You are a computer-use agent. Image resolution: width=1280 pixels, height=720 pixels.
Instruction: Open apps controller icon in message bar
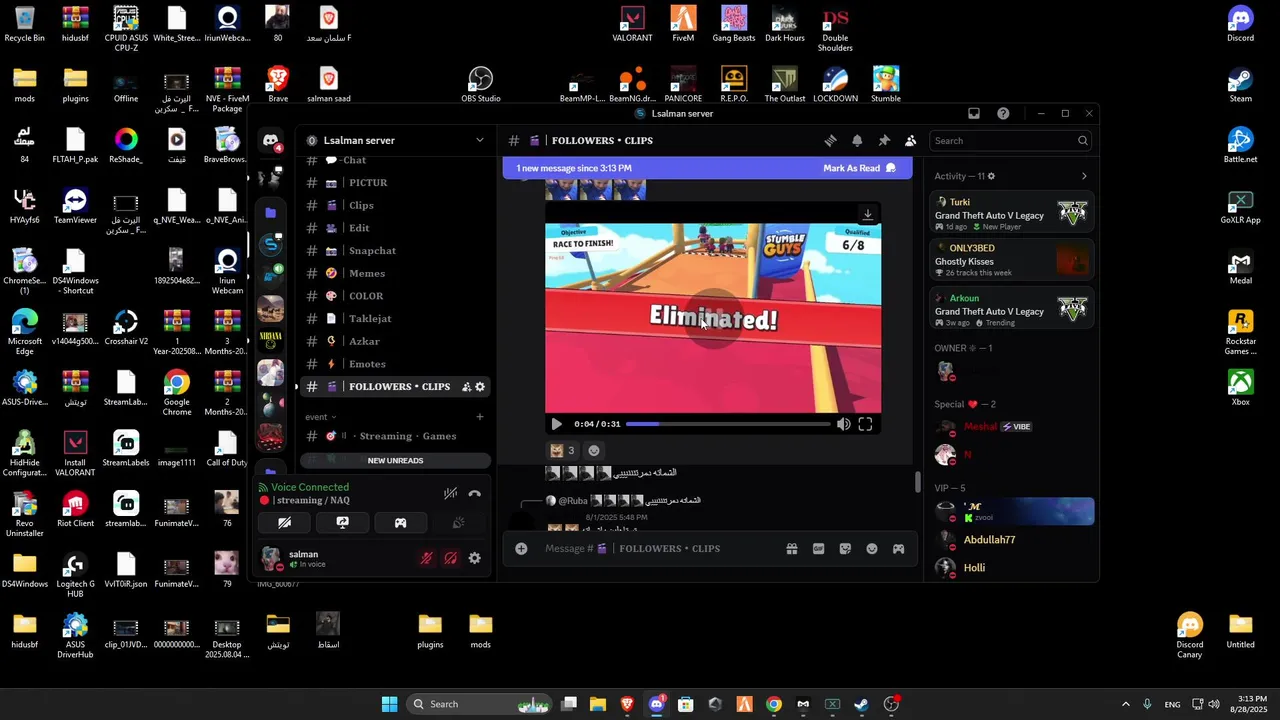tap(898, 548)
